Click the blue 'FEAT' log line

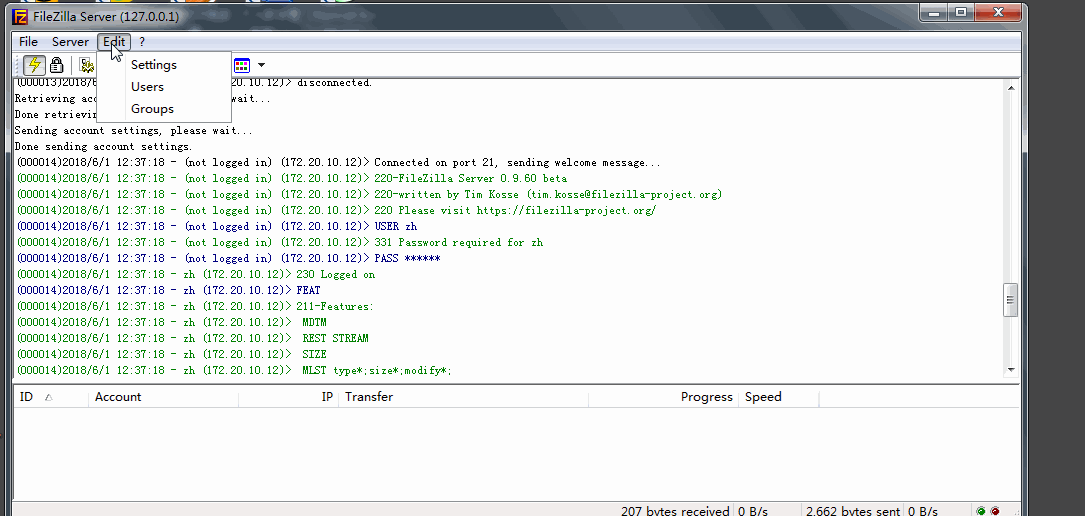[169, 291]
